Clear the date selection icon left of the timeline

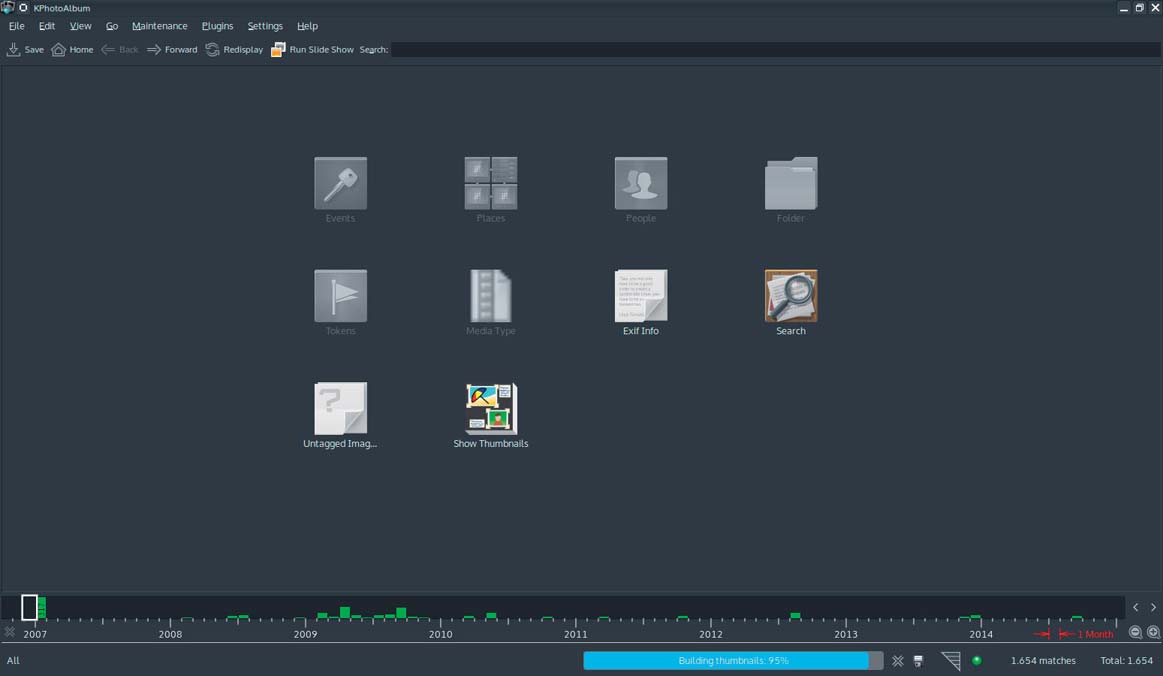pyautogui.click(x=10, y=632)
